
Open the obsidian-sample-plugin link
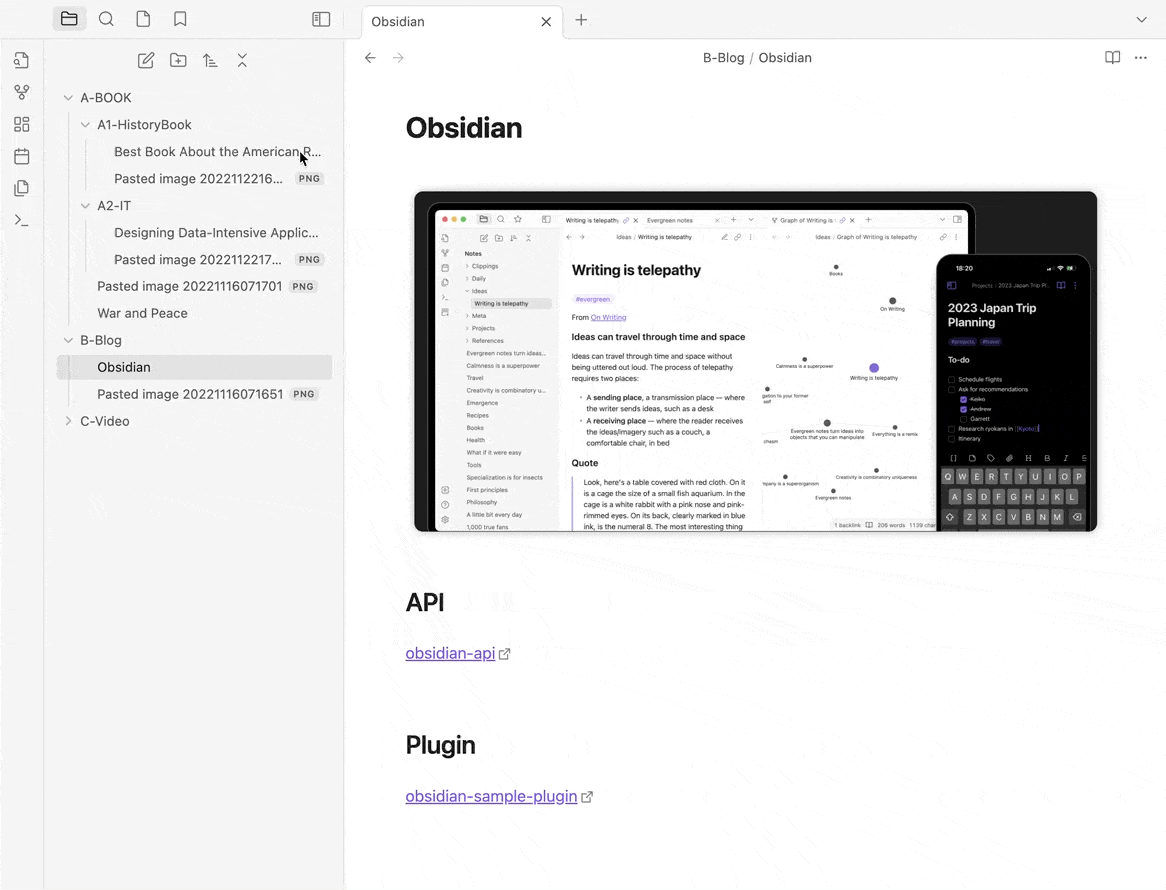click(491, 796)
